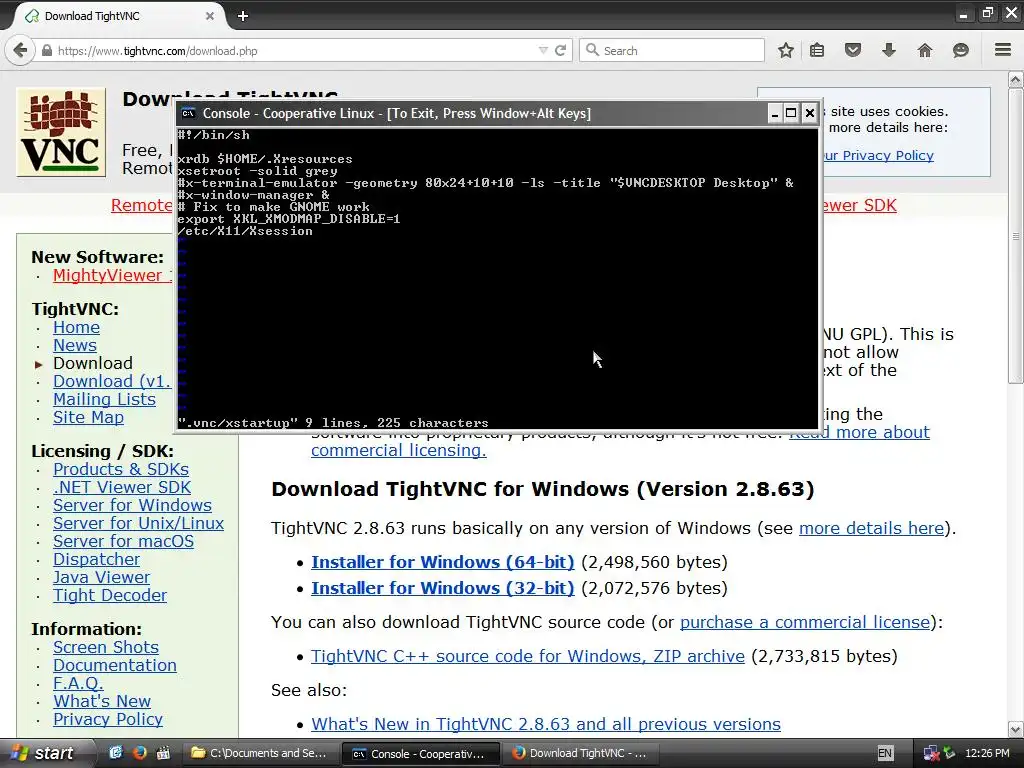Open purchase a commercial license link
The image size is (1024, 768).
tap(805, 622)
